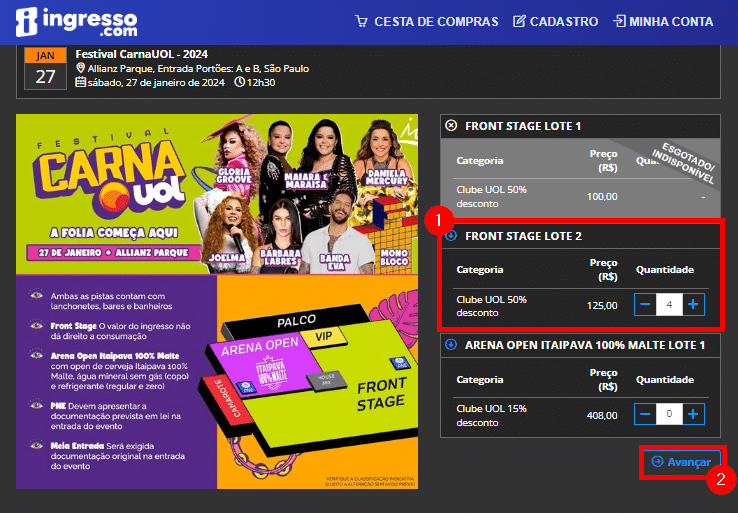Click the price 408,00
The image size is (738, 513).
602,416
